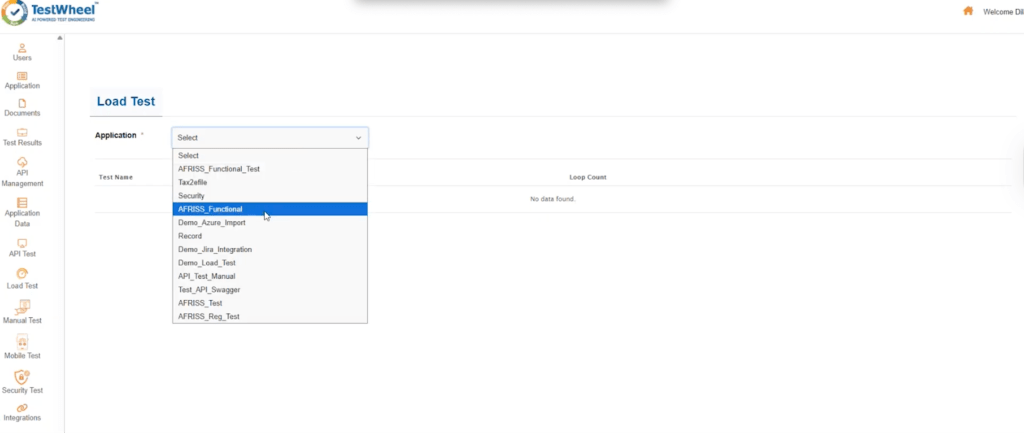1024x433 pixels.
Task: Open the Users sidebar icon
Action: pos(22,47)
